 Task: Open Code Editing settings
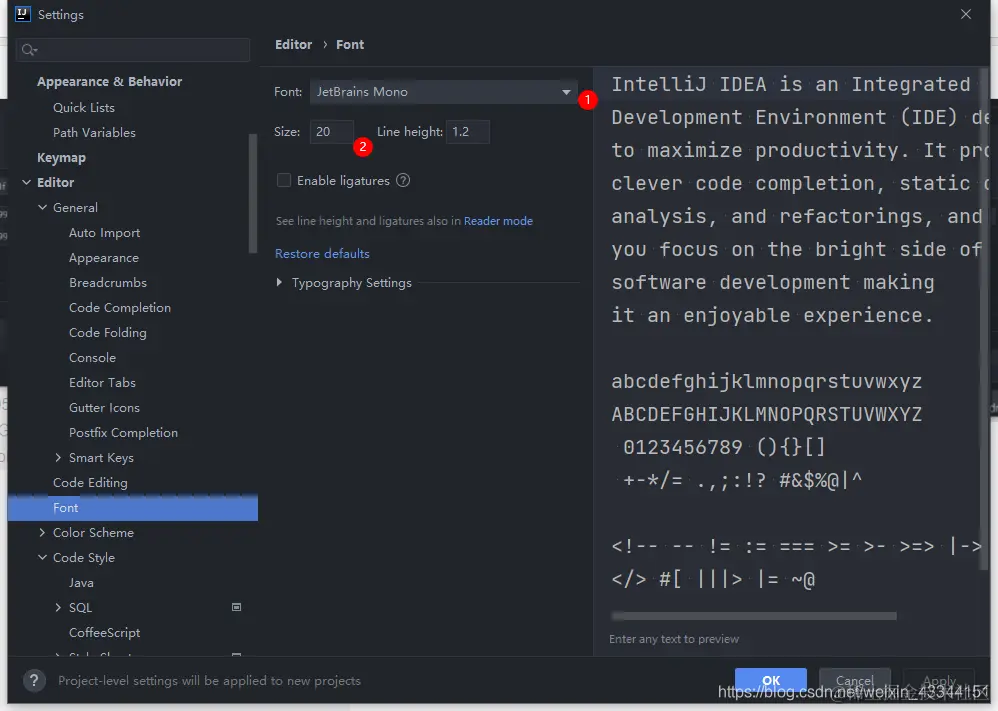[x=90, y=482]
